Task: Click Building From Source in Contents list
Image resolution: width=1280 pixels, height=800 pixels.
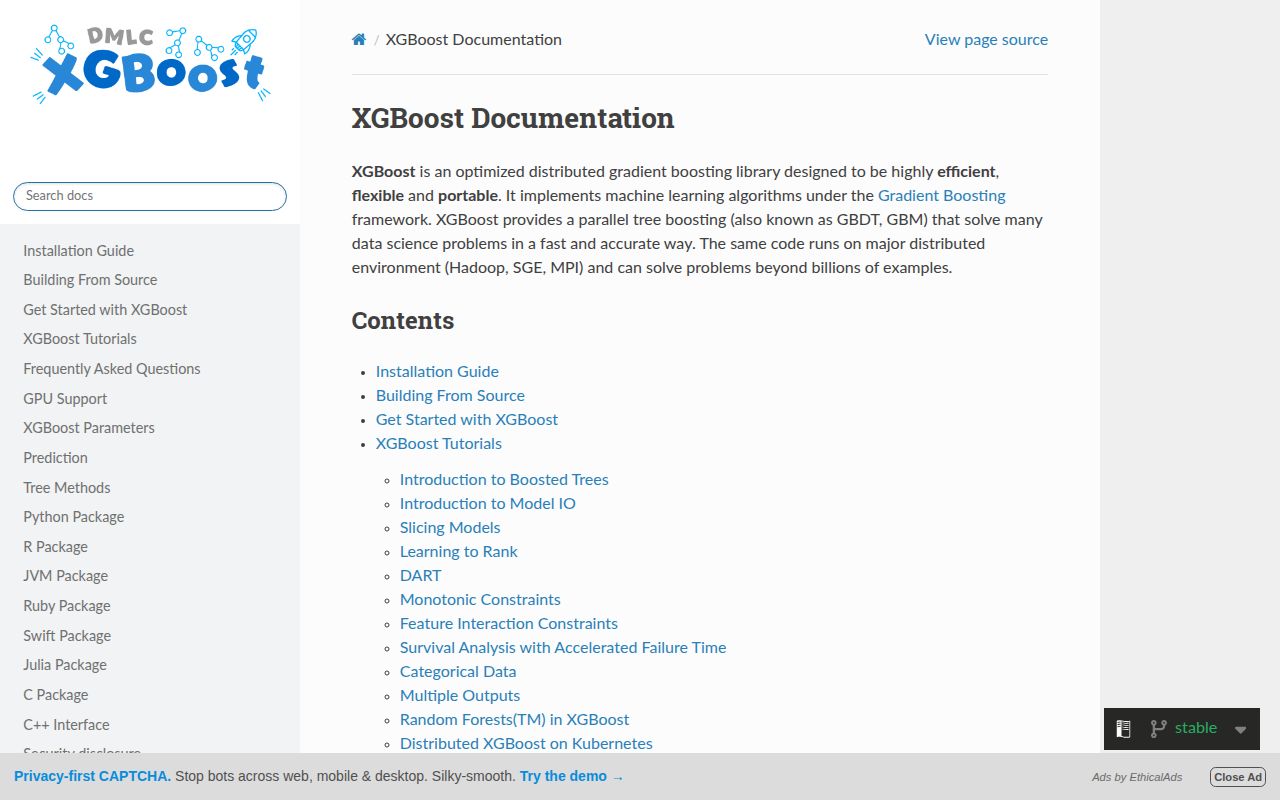Action: pos(450,396)
